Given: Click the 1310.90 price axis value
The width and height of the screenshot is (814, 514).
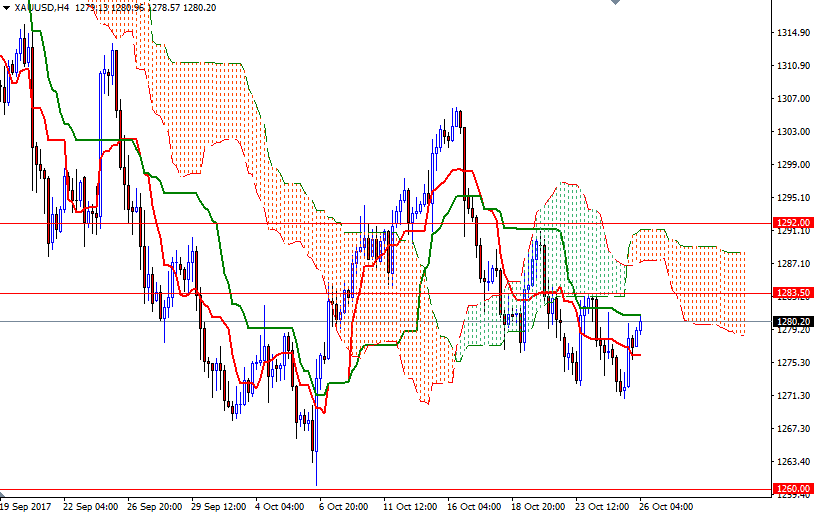Looking at the screenshot, I should [793, 65].
